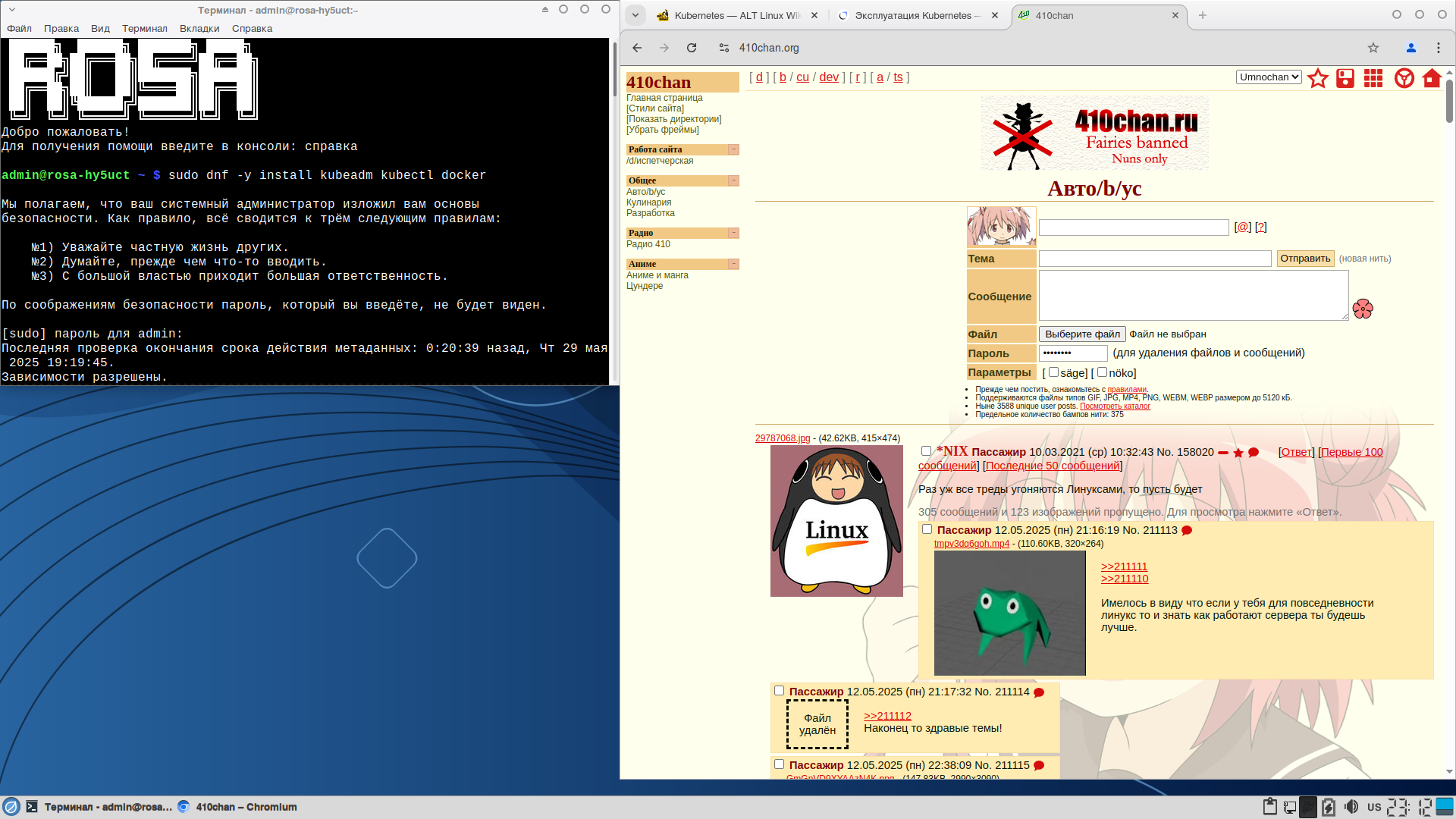The image size is (1456, 819).
Task: Bookmark this page with the address bar star
Action: click(x=1373, y=48)
